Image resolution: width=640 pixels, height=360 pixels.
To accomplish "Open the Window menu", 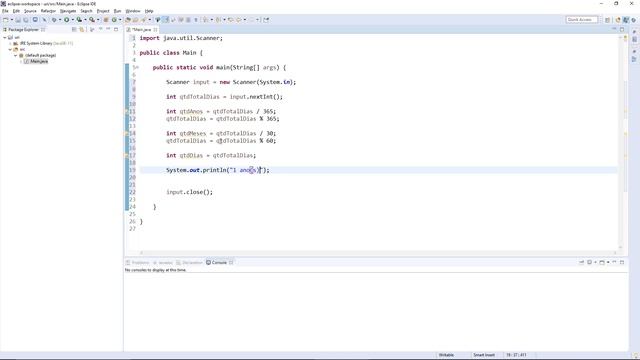I will (133, 11).
